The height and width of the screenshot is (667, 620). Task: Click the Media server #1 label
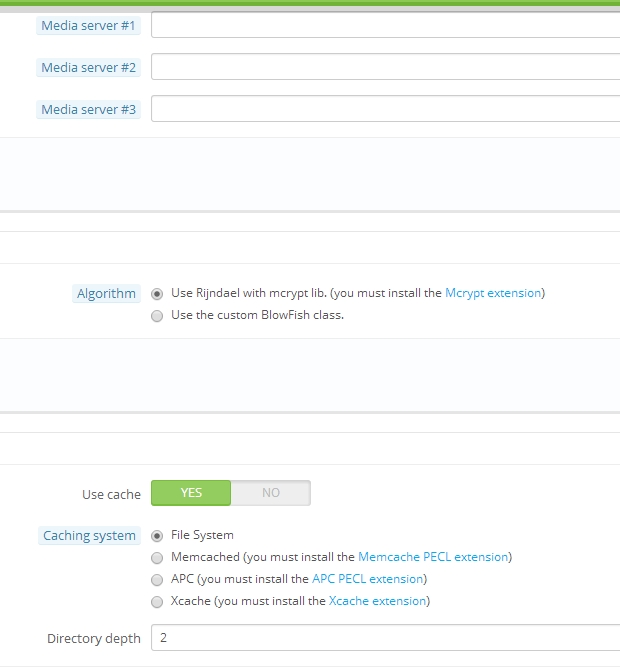[x=88, y=26]
